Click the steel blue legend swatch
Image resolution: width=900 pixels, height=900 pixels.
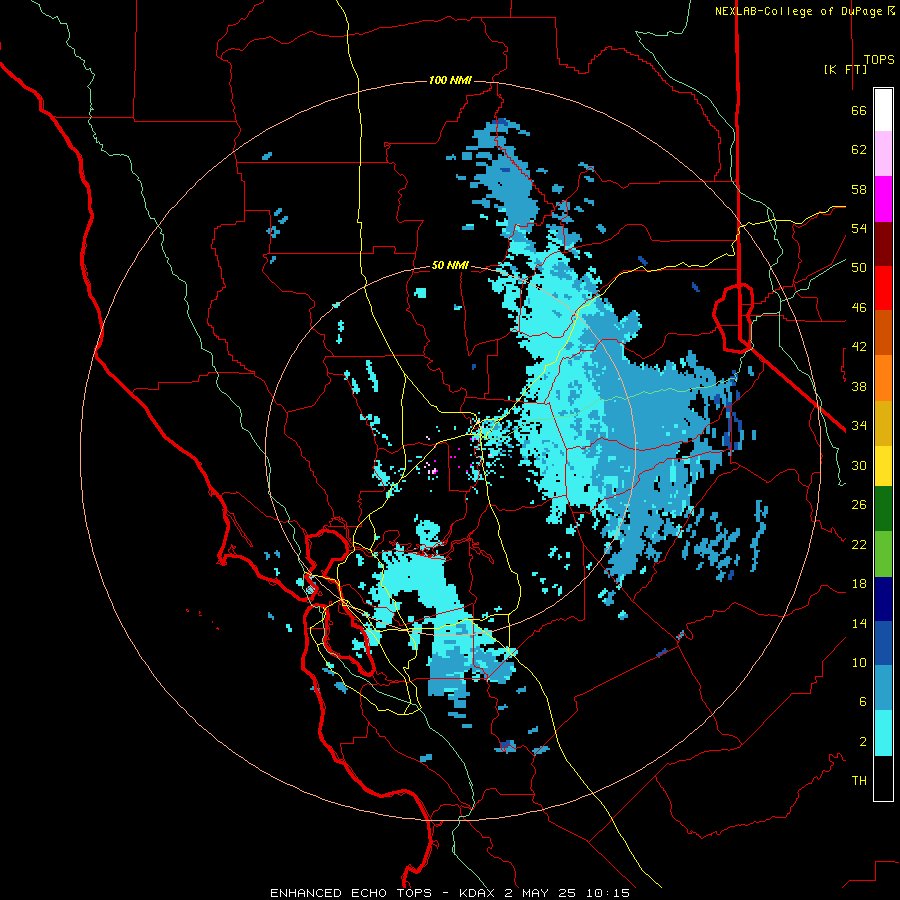pos(883,688)
